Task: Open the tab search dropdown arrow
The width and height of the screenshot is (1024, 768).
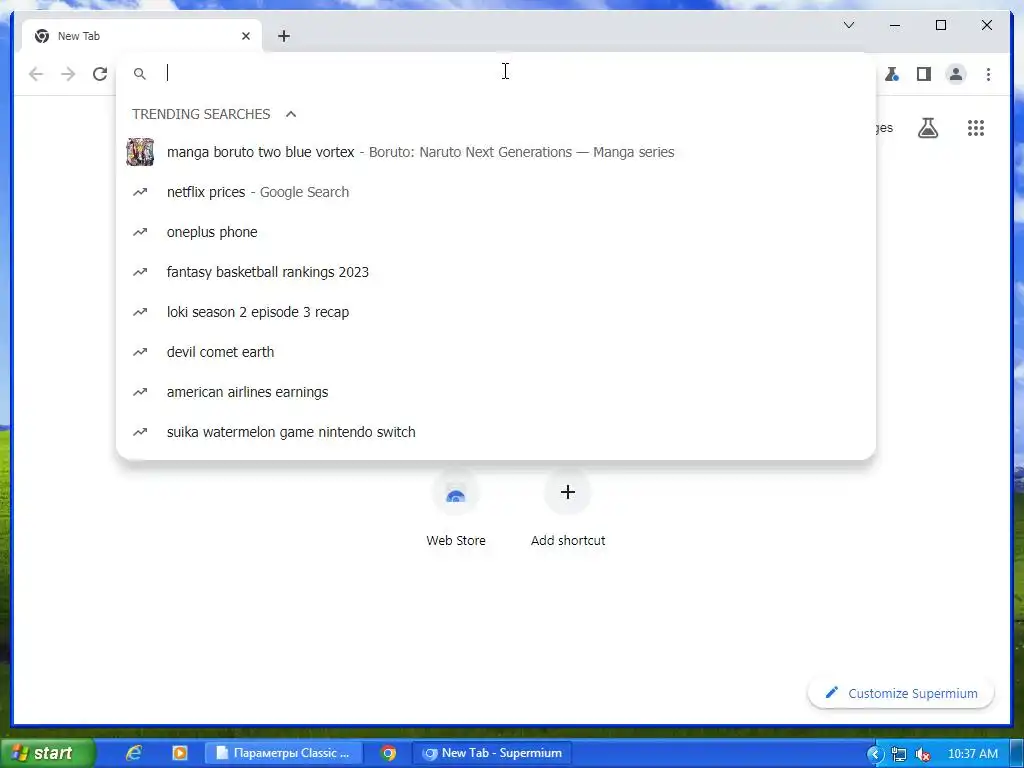Action: pos(849,25)
